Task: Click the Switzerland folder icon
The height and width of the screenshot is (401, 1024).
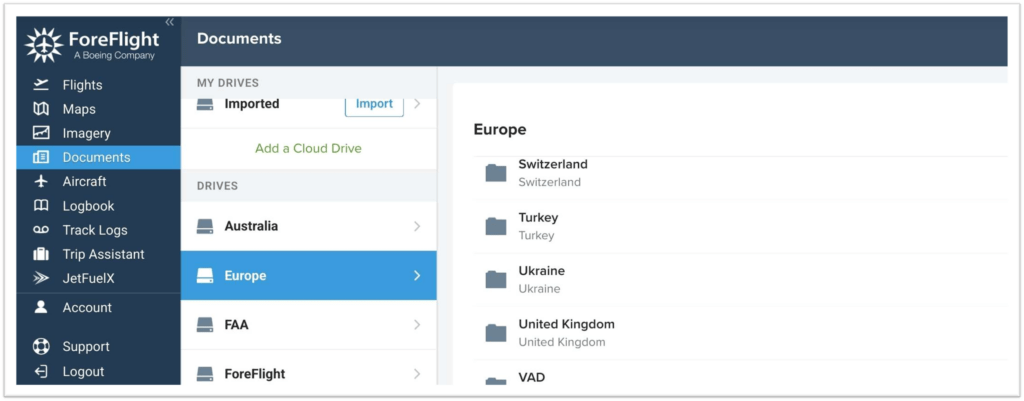Action: pyautogui.click(x=496, y=173)
